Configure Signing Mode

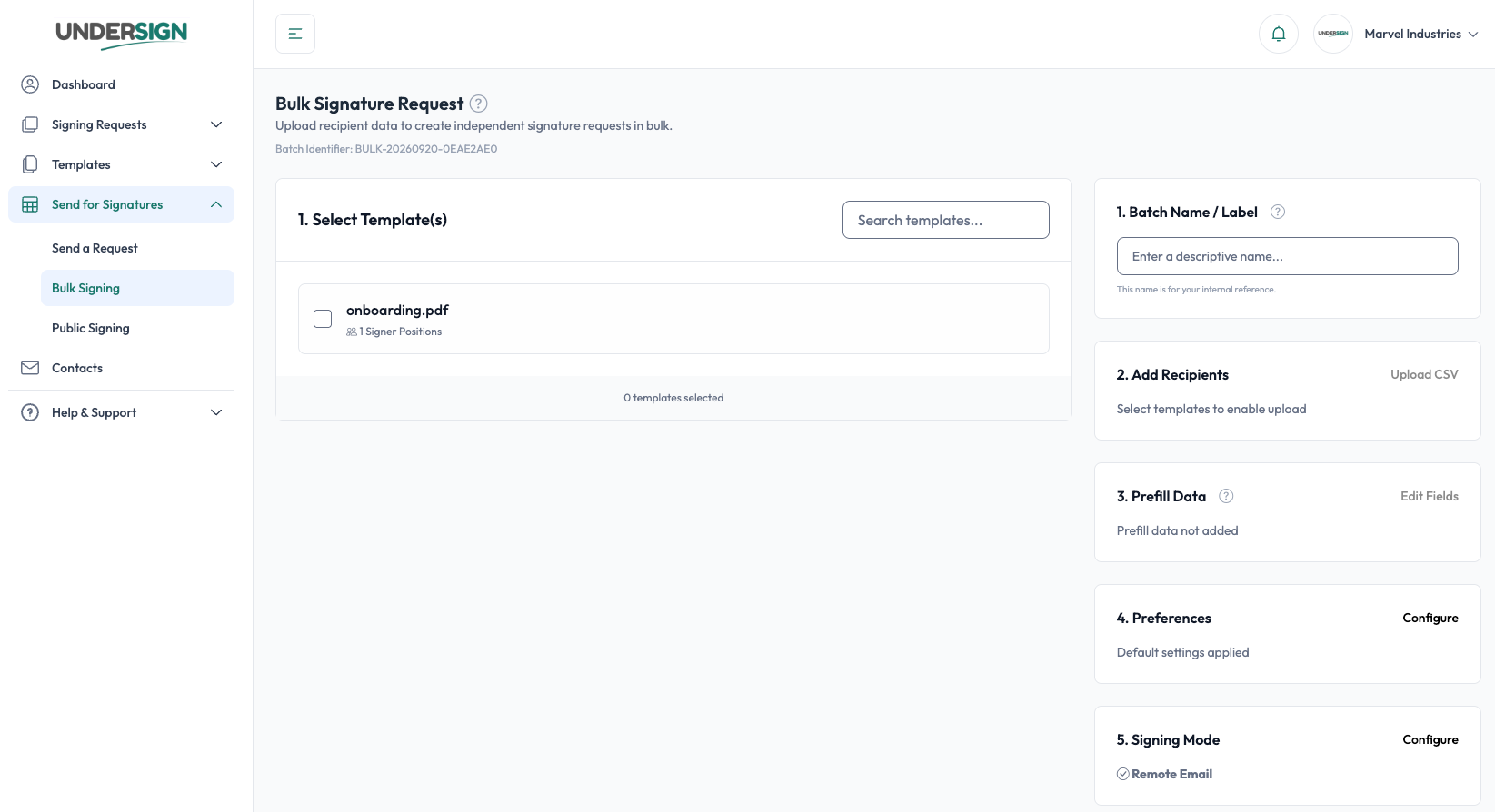(x=1430, y=739)
